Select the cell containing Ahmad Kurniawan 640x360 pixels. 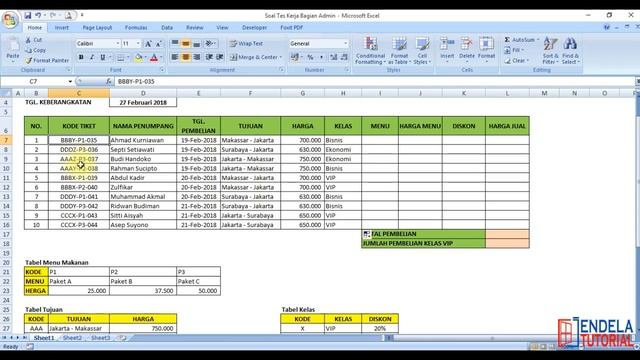coord(143,140)
